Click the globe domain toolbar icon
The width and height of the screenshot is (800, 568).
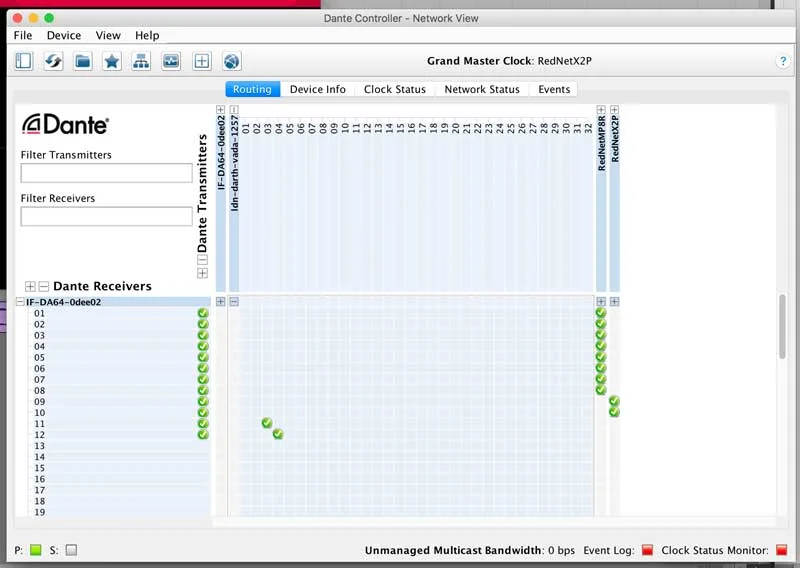232,61
